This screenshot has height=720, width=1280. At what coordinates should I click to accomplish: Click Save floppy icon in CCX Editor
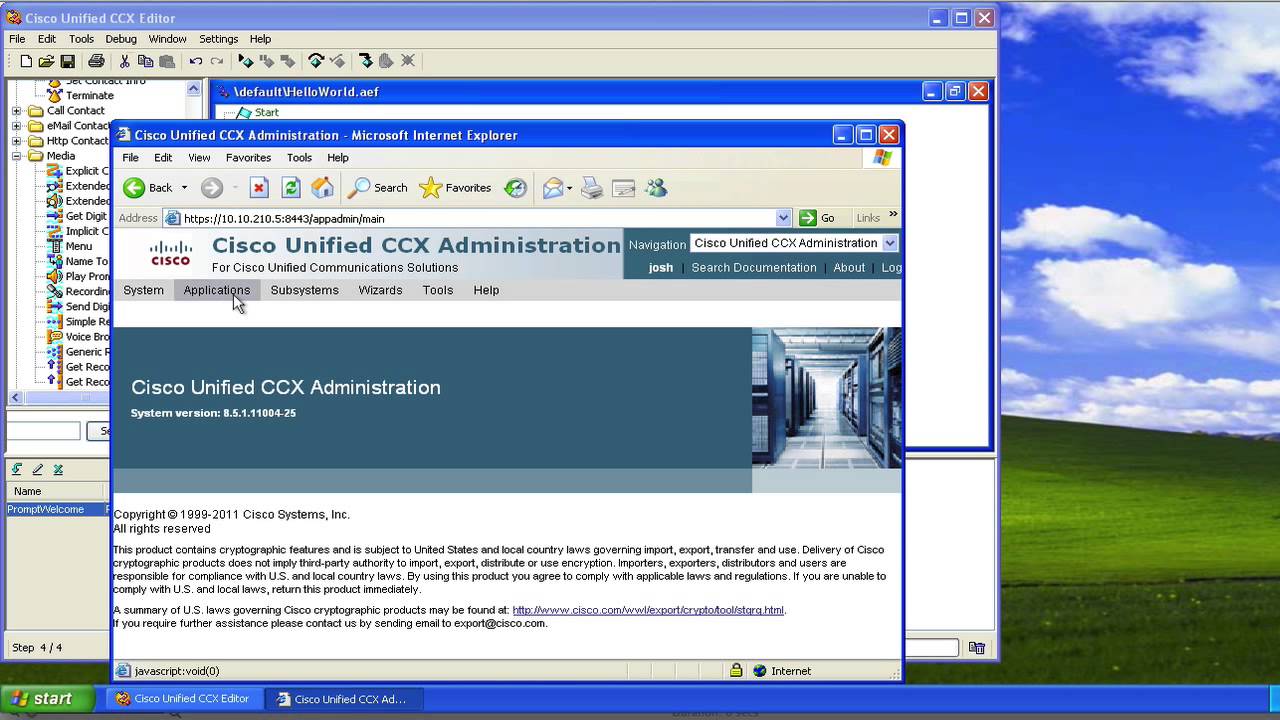[x=67, y=61]
